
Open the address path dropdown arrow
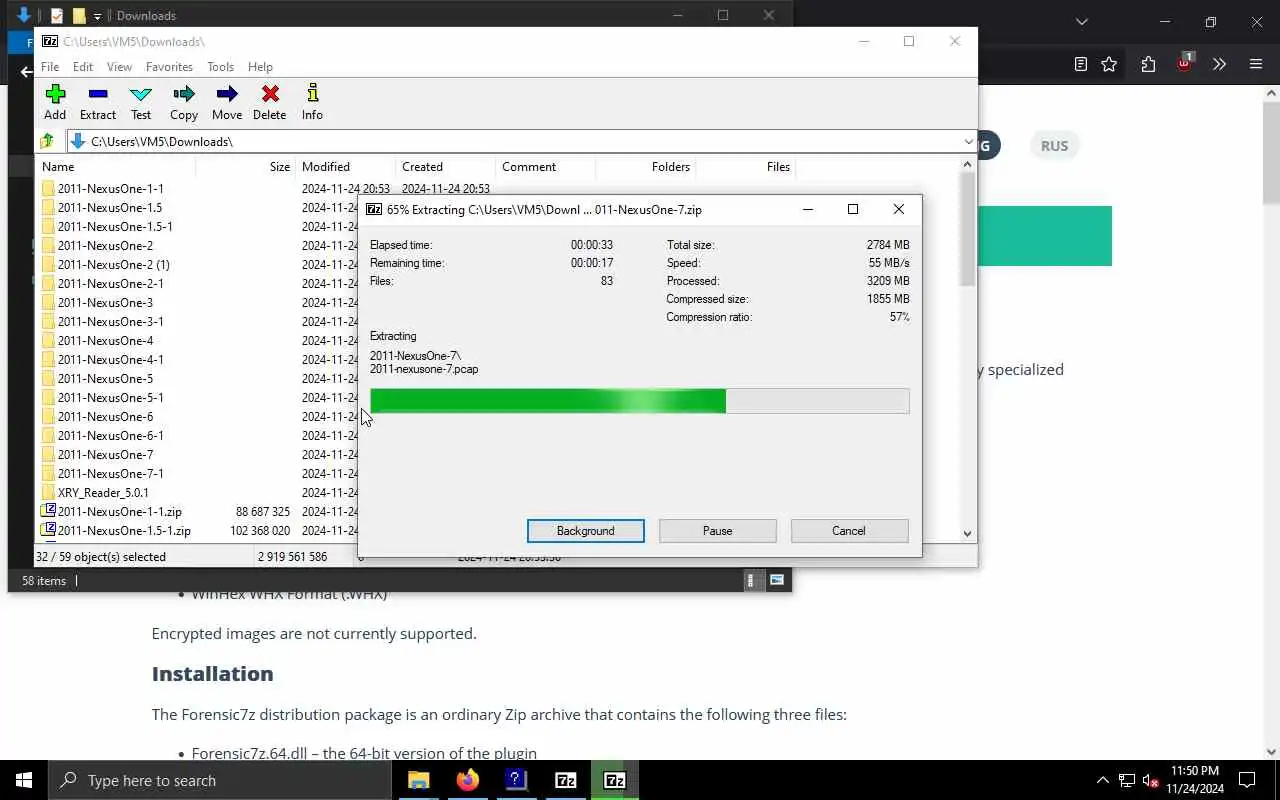click(x=967, y=141)
